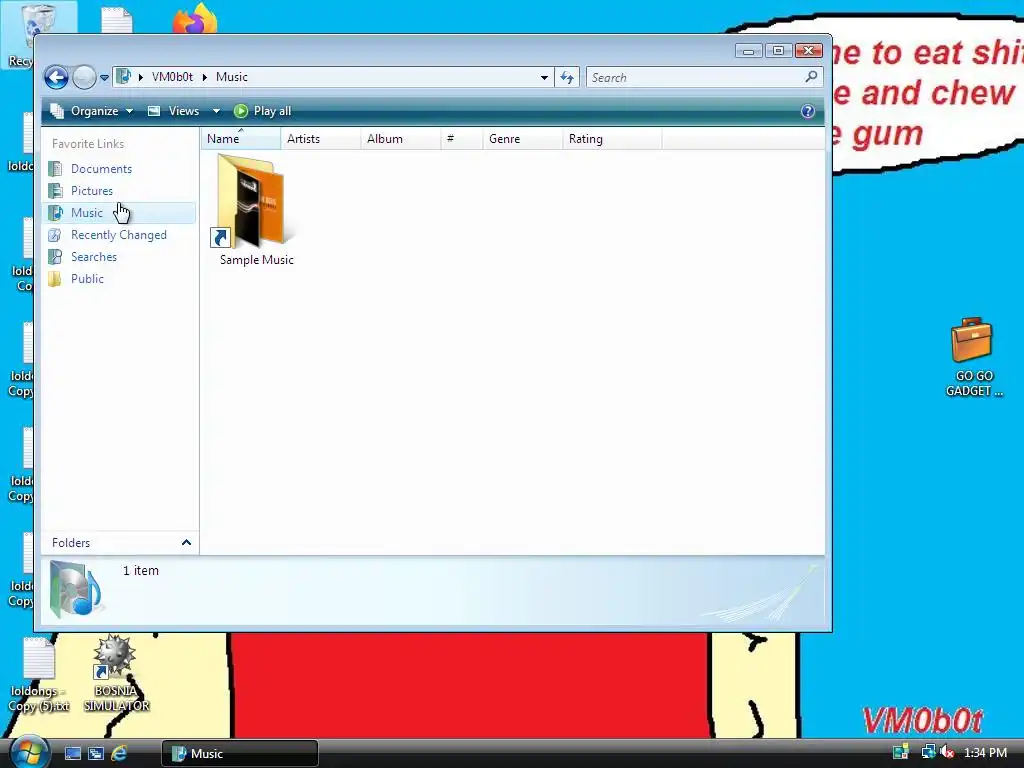Open Help with the question mark icon
This screenshot has width=1024, height=768.
click(x=808, y=111)
